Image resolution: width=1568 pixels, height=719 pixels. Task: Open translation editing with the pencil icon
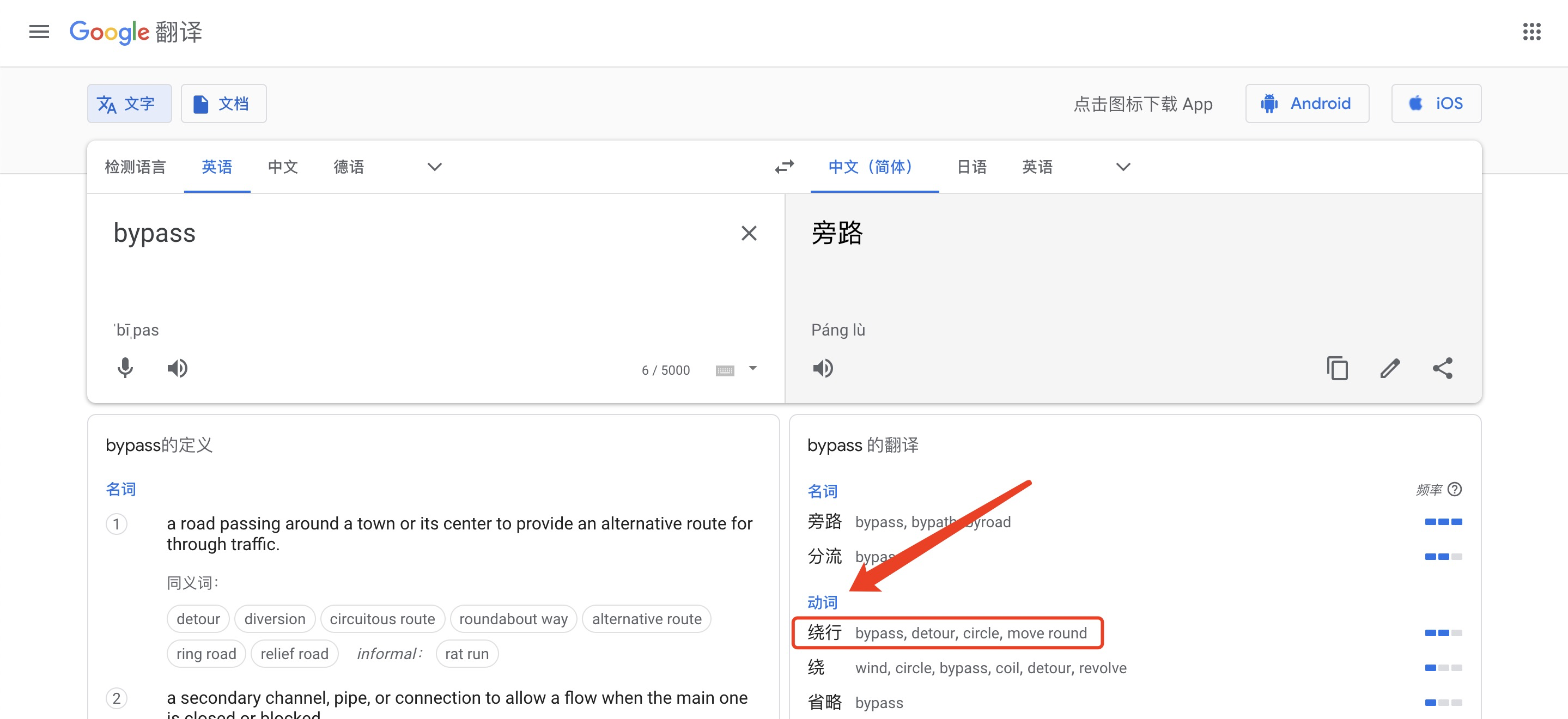pos(1390,368)
